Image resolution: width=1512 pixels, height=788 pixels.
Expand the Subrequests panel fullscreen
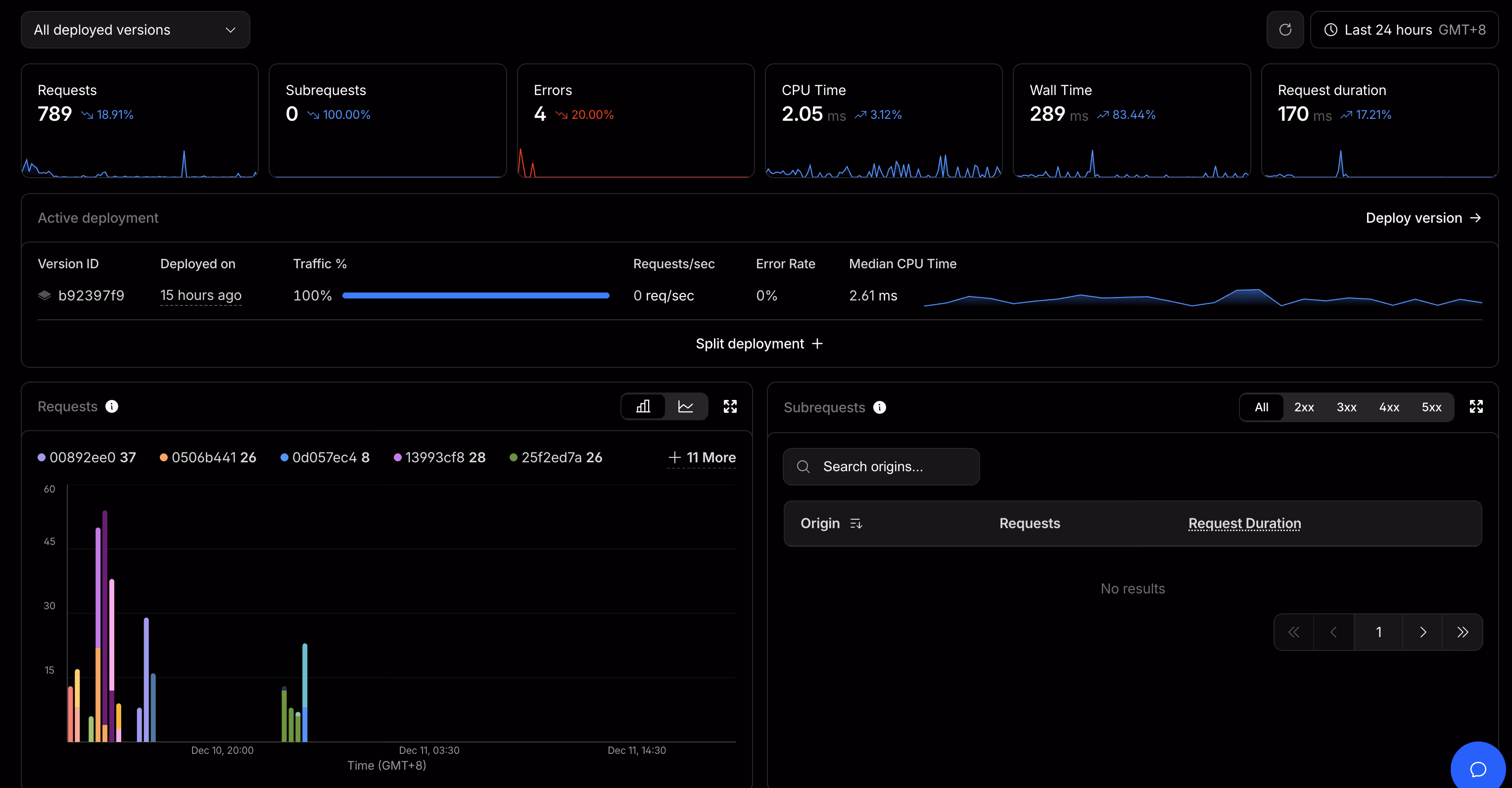(x=1475, y=406)
